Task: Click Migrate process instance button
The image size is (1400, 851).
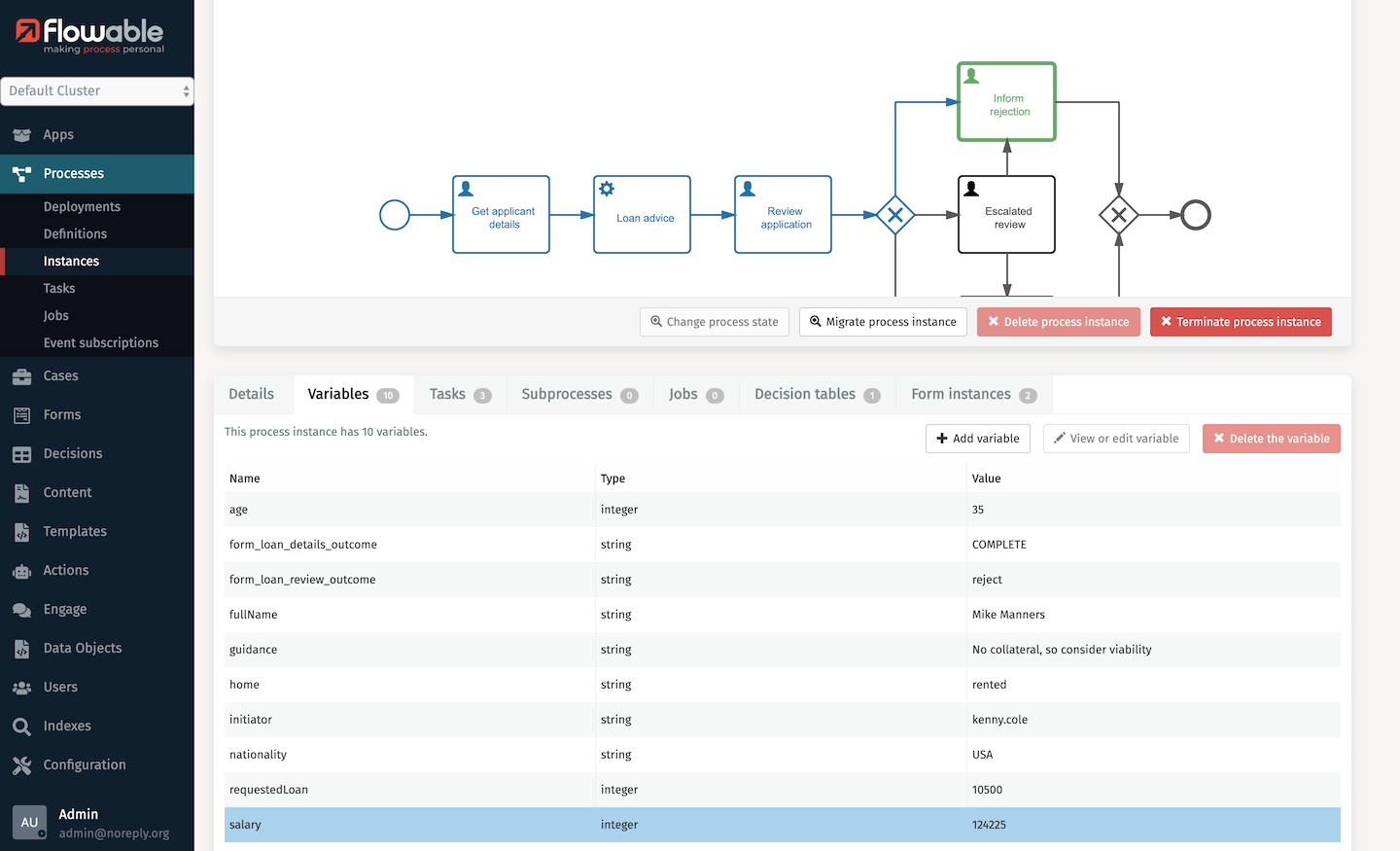Action: pyautogui.click(x=882, y=322)
